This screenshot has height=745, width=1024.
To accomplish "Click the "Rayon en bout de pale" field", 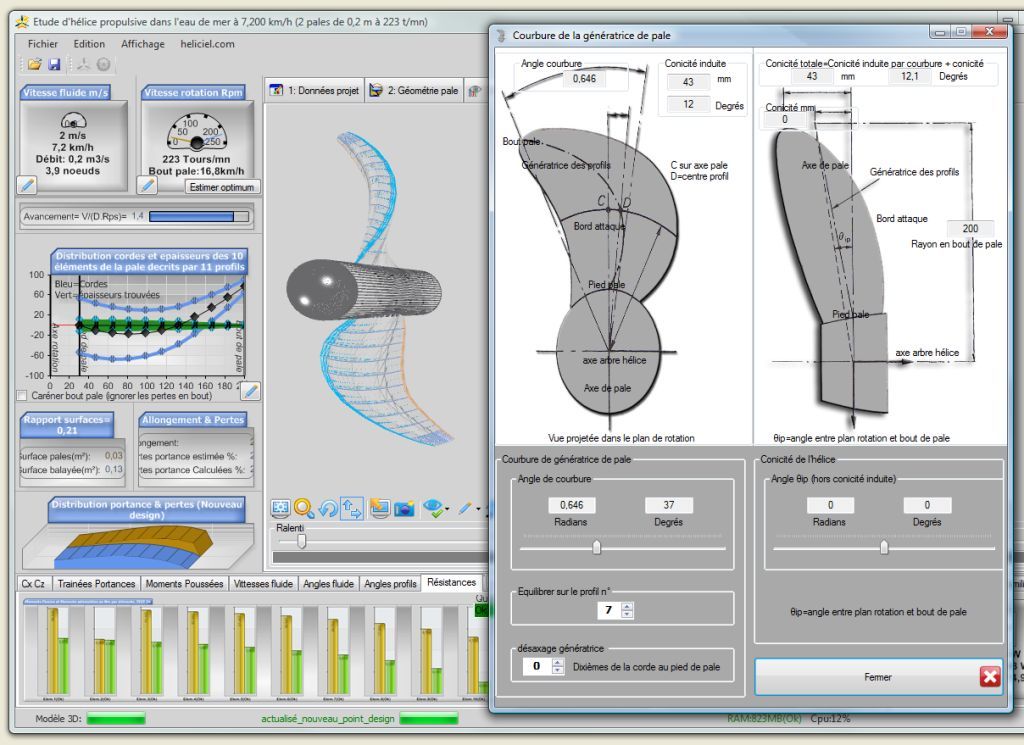I will [970, 229].
